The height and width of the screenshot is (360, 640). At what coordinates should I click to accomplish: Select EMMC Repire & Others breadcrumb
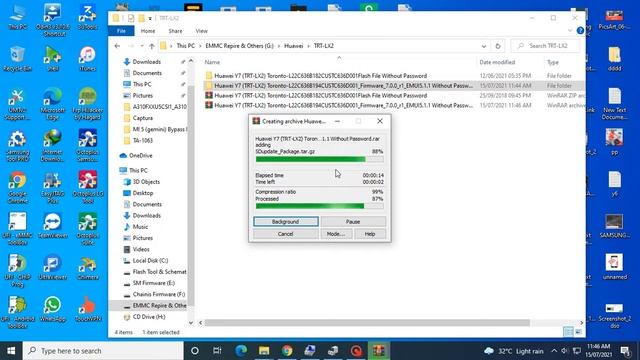[x=239, y=46]
